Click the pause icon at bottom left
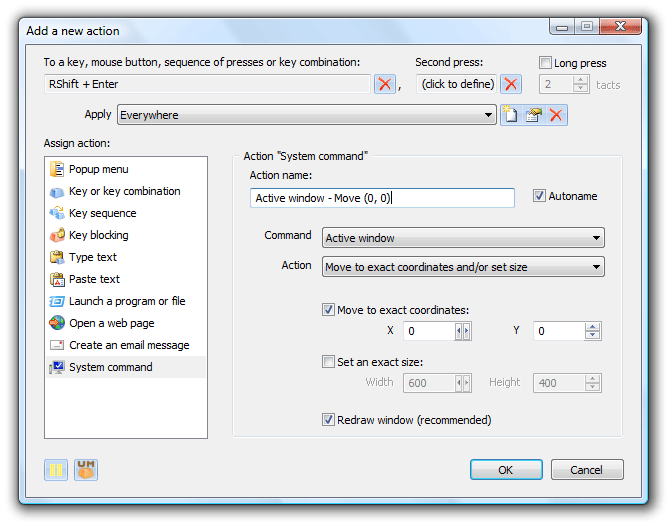Image resolution: width=670 pixels, height=523 pixels. tap(56, 470)
